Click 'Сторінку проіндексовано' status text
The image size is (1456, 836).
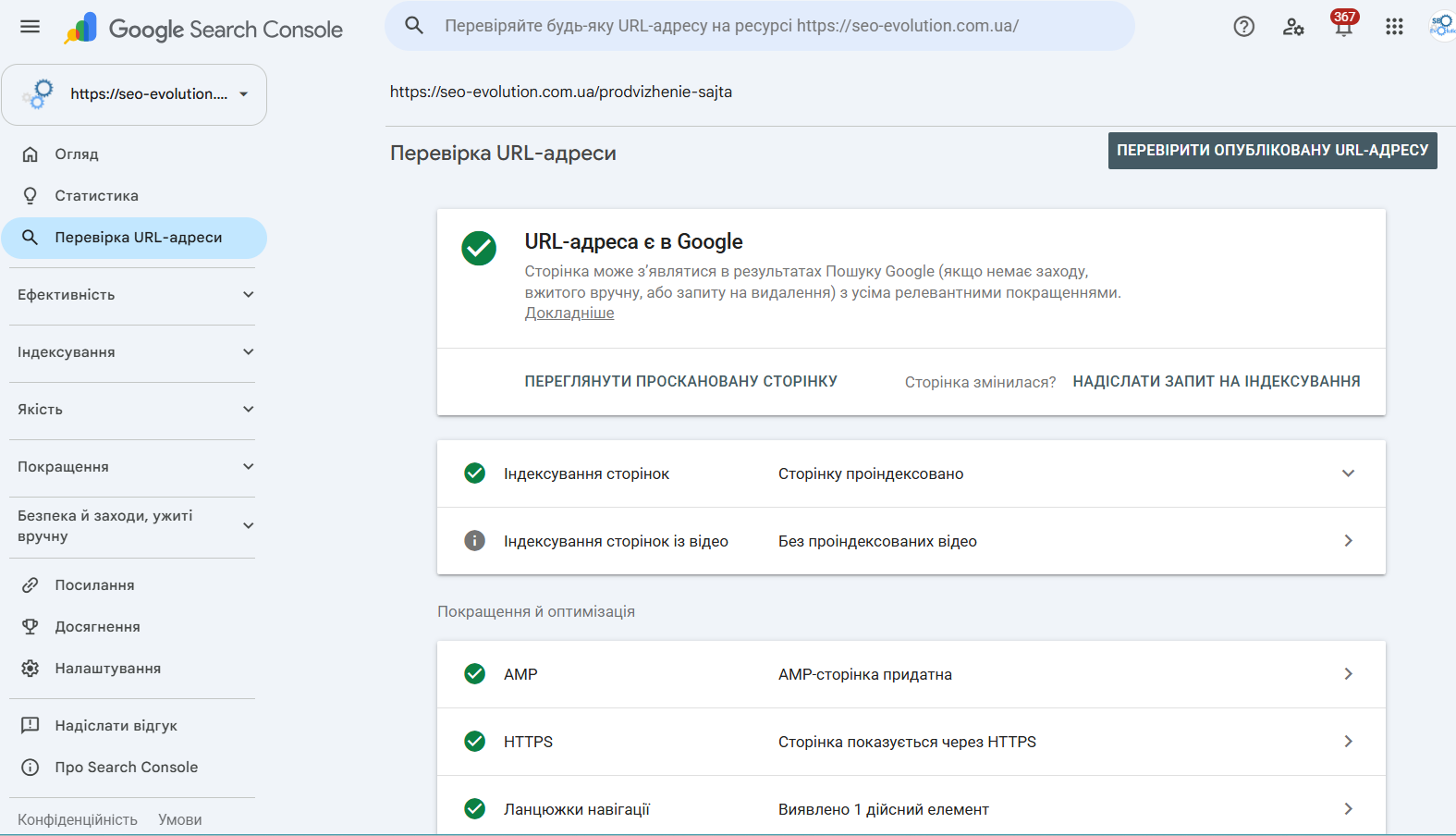click(871, 473)
